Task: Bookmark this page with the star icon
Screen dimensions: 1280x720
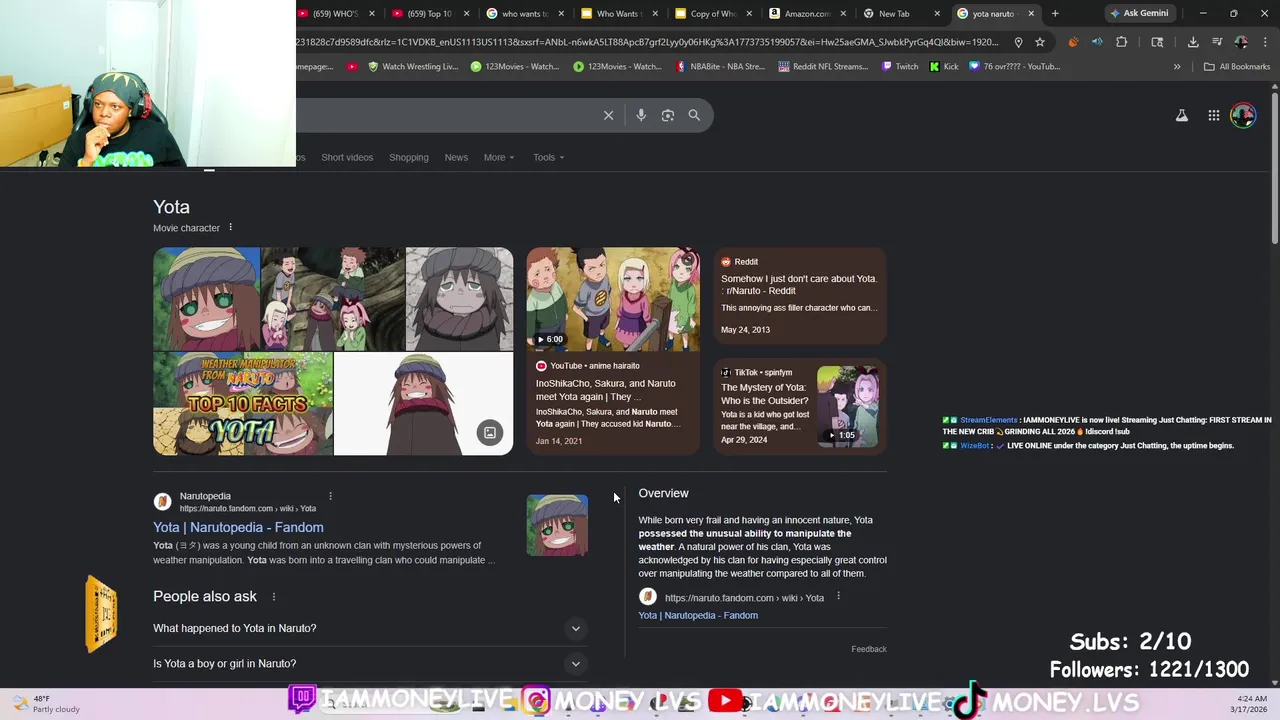Action: point(1040,42)
